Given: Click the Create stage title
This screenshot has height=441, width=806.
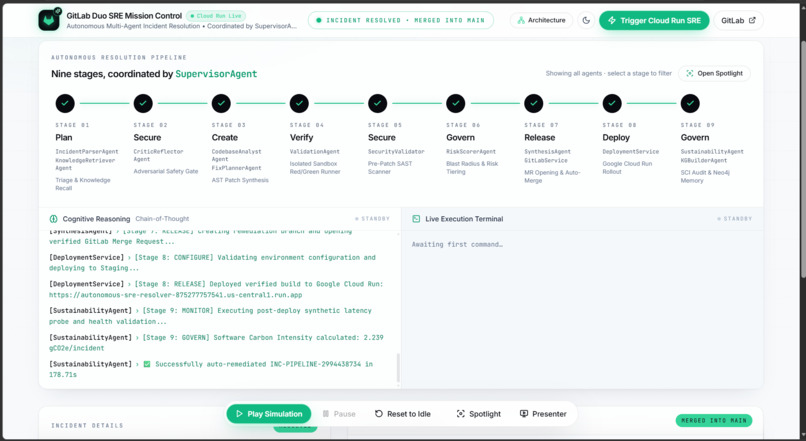Looking at the screenshot, I should 225,138.
